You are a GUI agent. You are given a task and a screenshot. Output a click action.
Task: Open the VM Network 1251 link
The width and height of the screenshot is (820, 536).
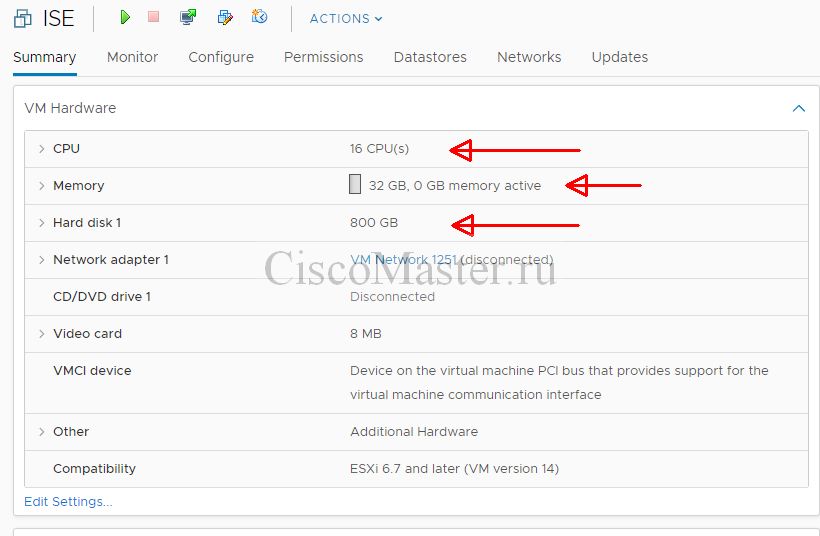[x=404, y=259]
